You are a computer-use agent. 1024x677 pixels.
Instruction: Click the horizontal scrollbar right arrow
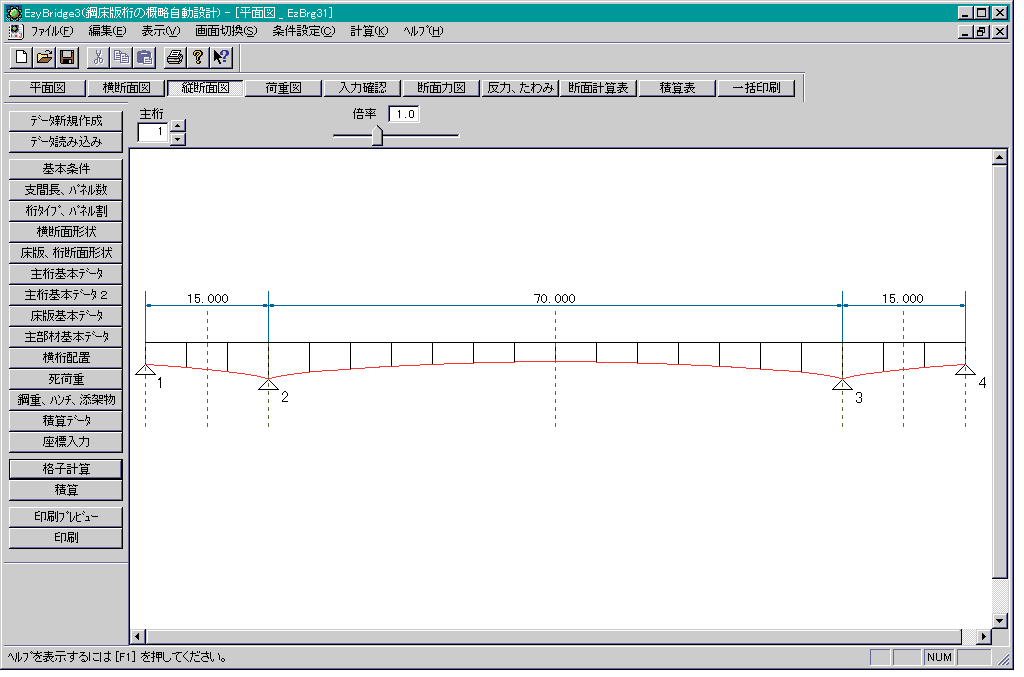tap(984, 636)
